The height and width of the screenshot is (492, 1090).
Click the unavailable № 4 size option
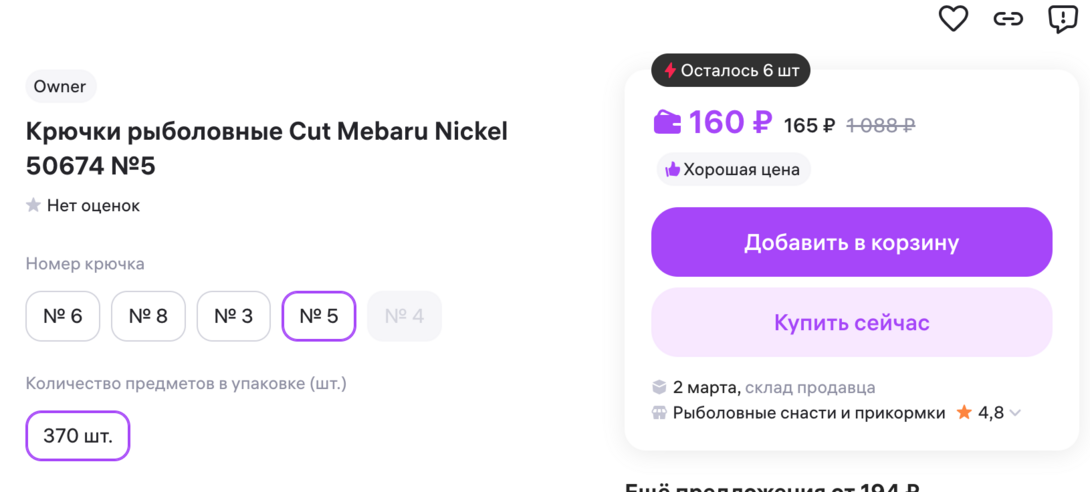(404, 316)
